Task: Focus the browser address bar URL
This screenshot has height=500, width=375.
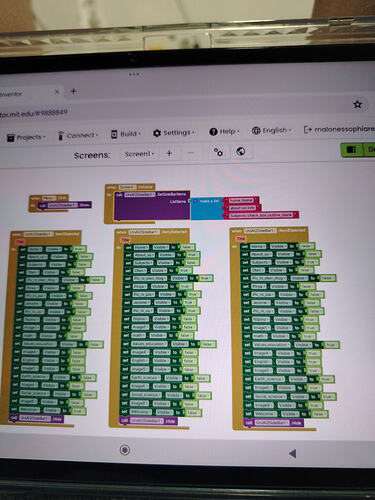Action: point(34,113)
